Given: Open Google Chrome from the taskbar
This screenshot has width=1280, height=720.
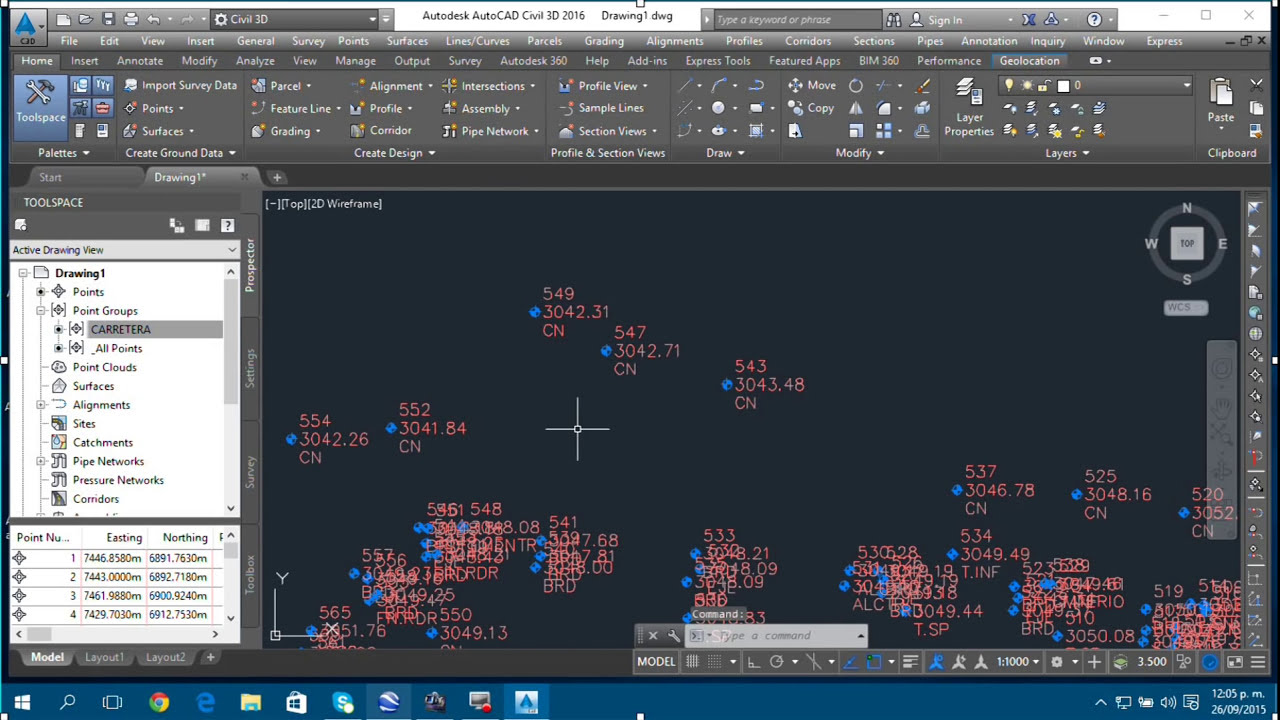Looking at the screenshot, I should click(x=159, y=703).
